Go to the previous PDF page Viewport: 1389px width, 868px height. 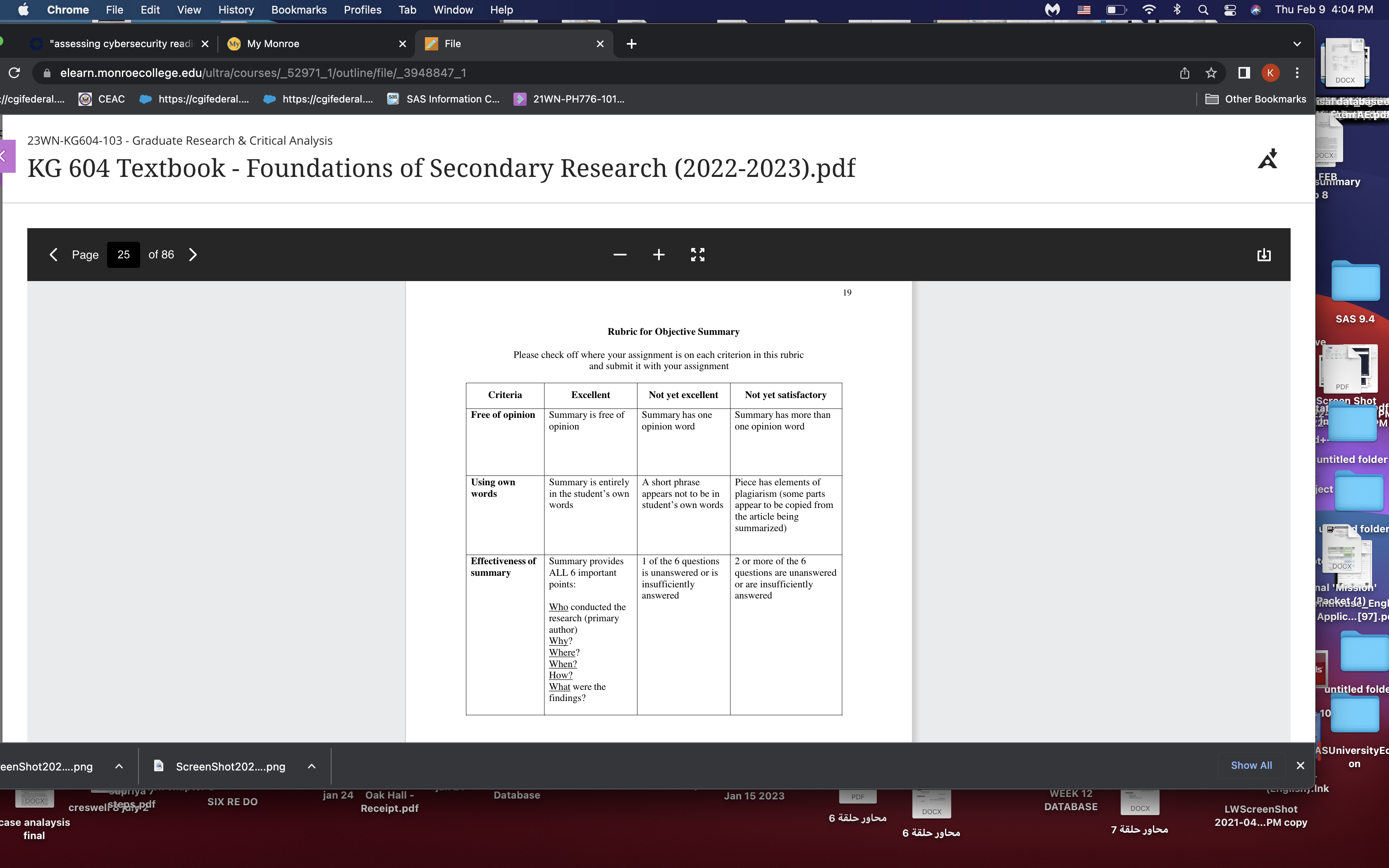coord(53,254)
